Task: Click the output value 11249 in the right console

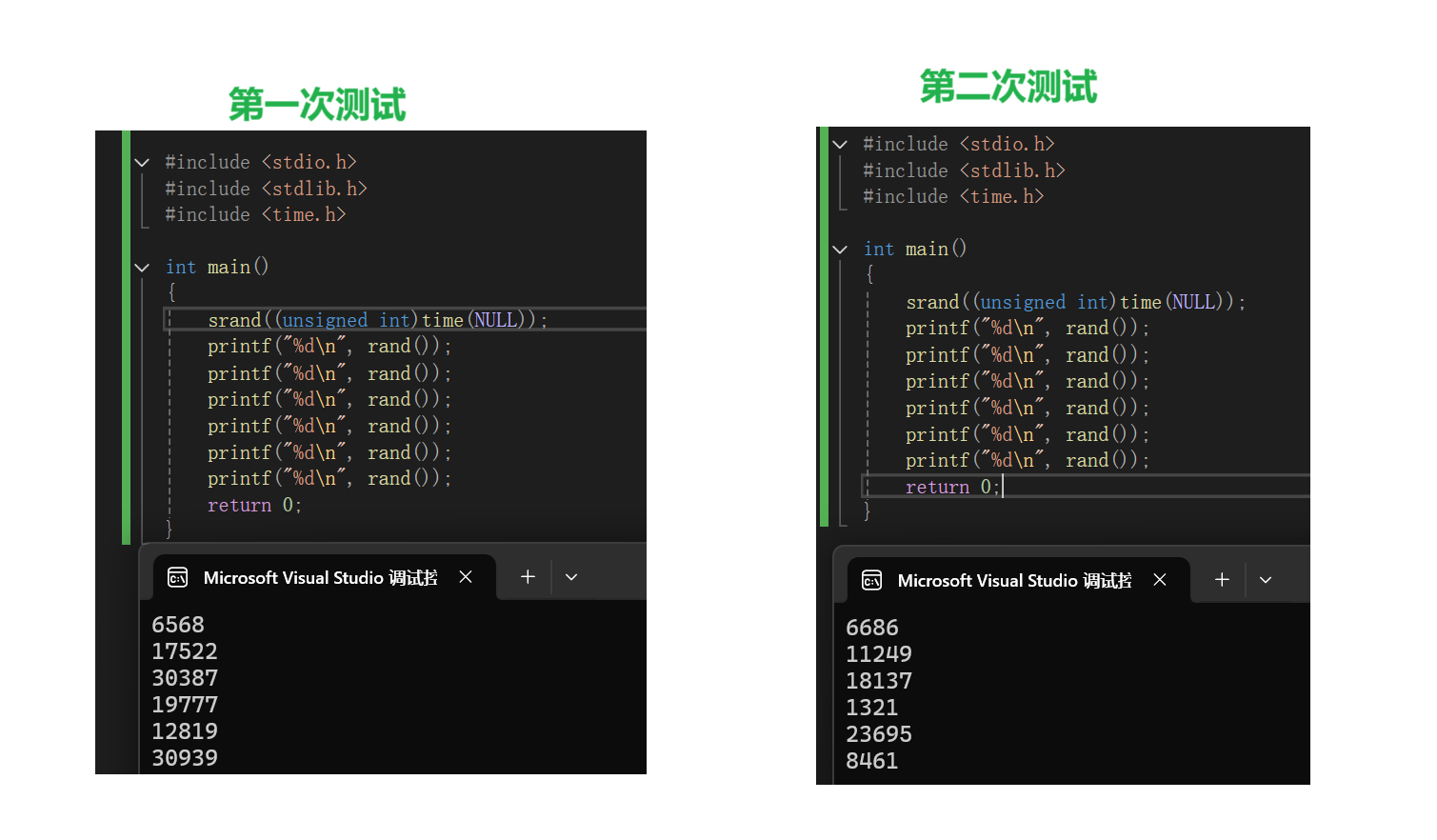Action: click(879, 654)
